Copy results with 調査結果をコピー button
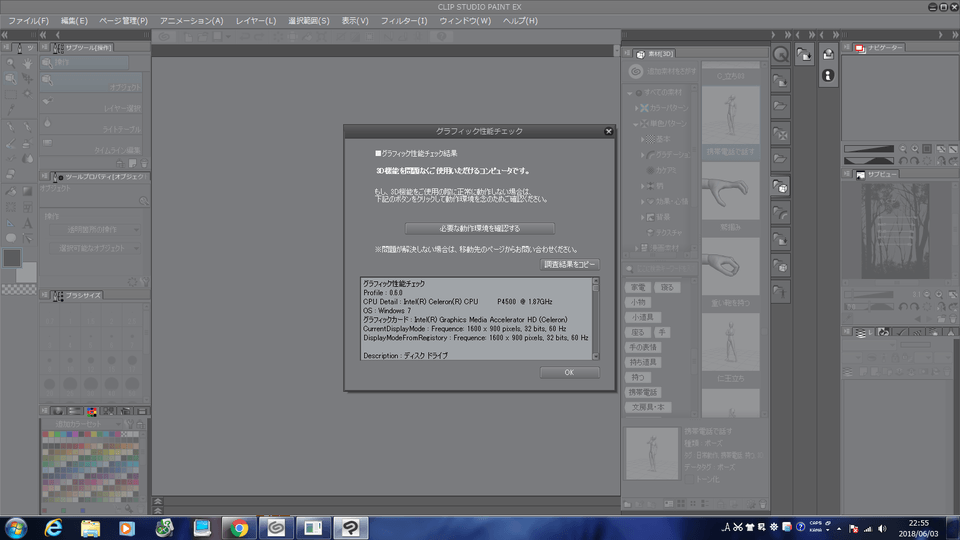Viewport: 960px width, 540px height. click(570, 264)
